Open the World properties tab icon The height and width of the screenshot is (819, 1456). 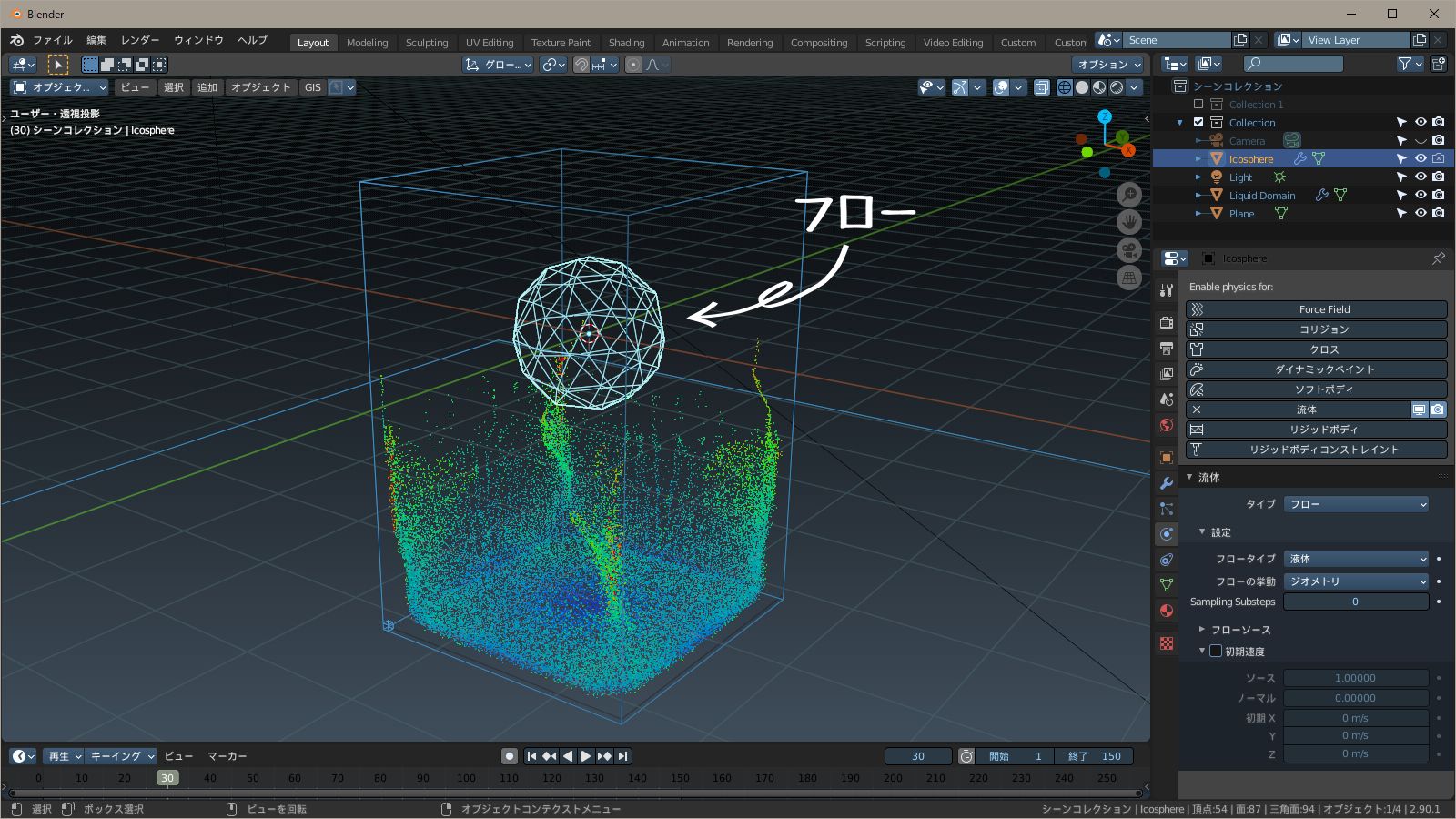pyautogui.click(x=1167, y=425)
